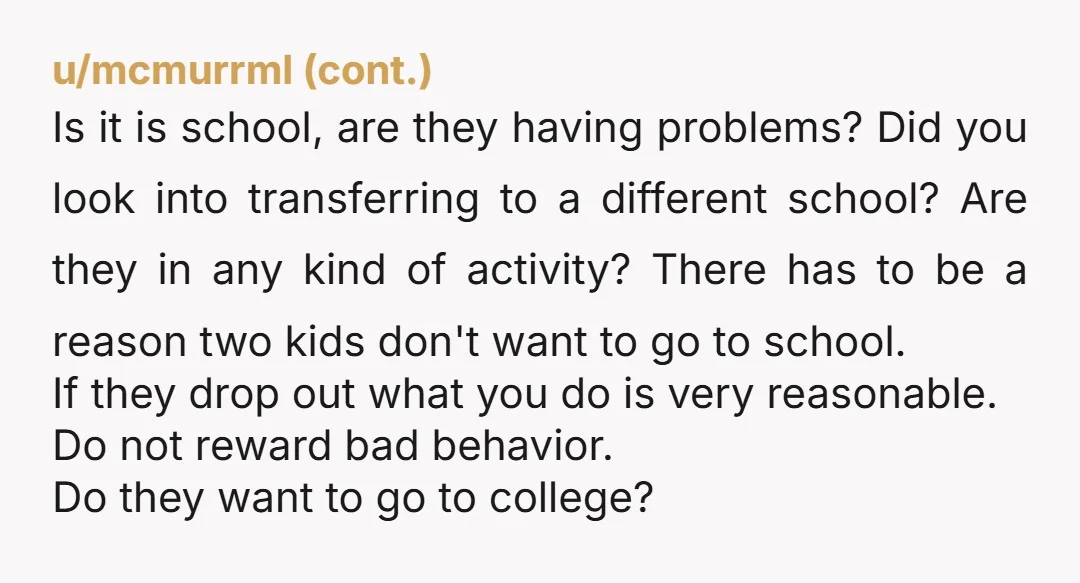Click the word 'transferring' in the comment
Image resolution: width=1080 pixels, height=583 pixels.
point(363,201)
